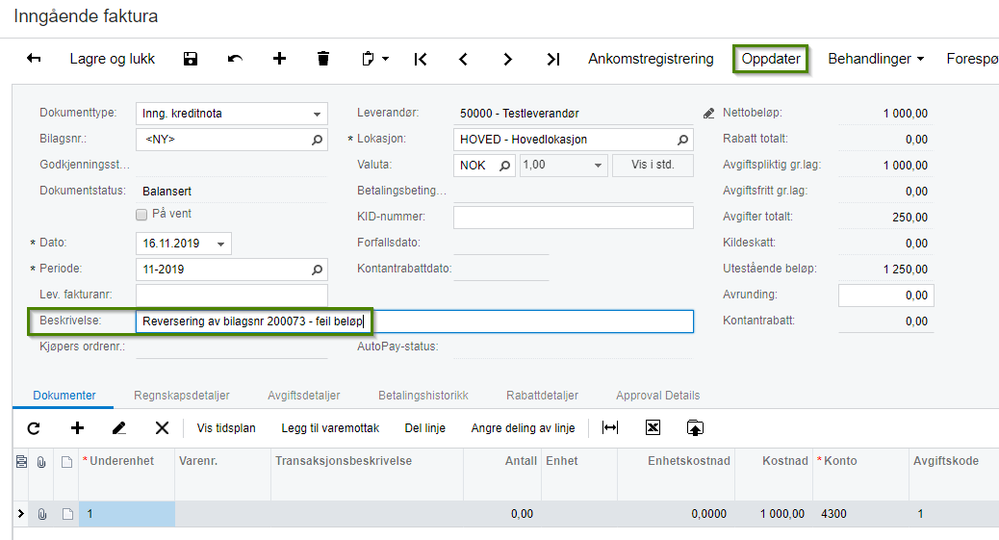This screenshot has height=540, width=999.
Task: Click the trash delete icon in toolbar
Action: [x=323, y=59]
